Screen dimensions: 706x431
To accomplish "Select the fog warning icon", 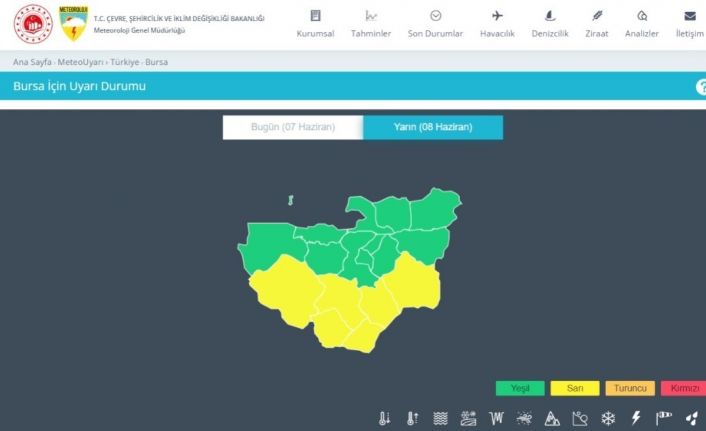I will (x=440, y=418).
